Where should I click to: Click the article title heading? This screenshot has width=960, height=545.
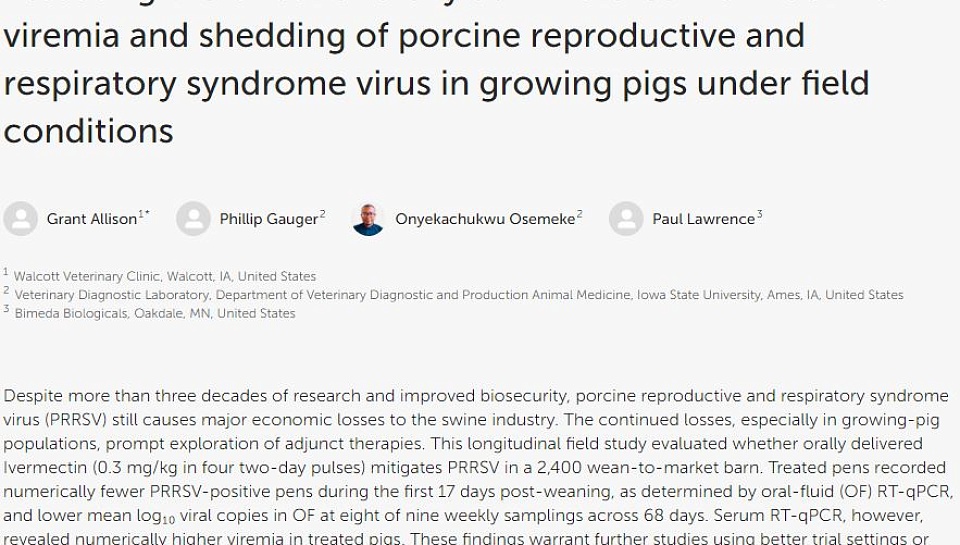coord(436,82)
